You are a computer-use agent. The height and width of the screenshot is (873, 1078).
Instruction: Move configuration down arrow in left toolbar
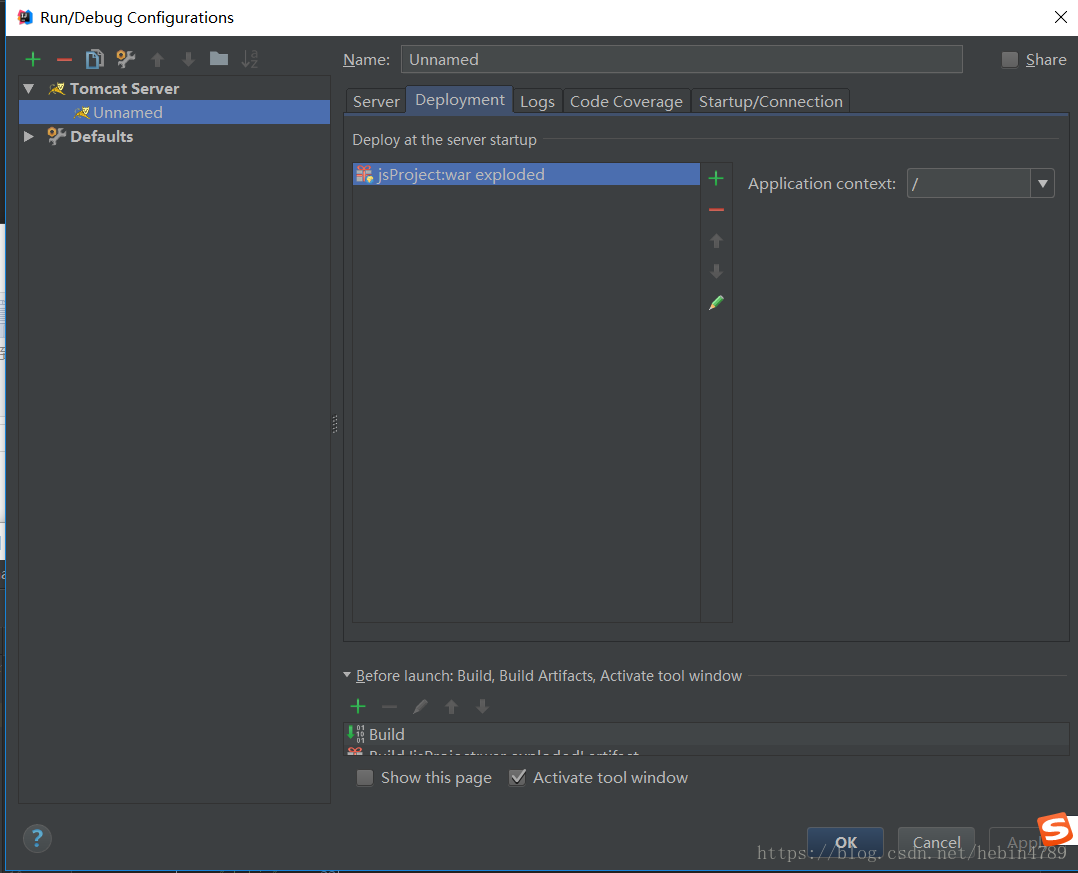[188, 60]
